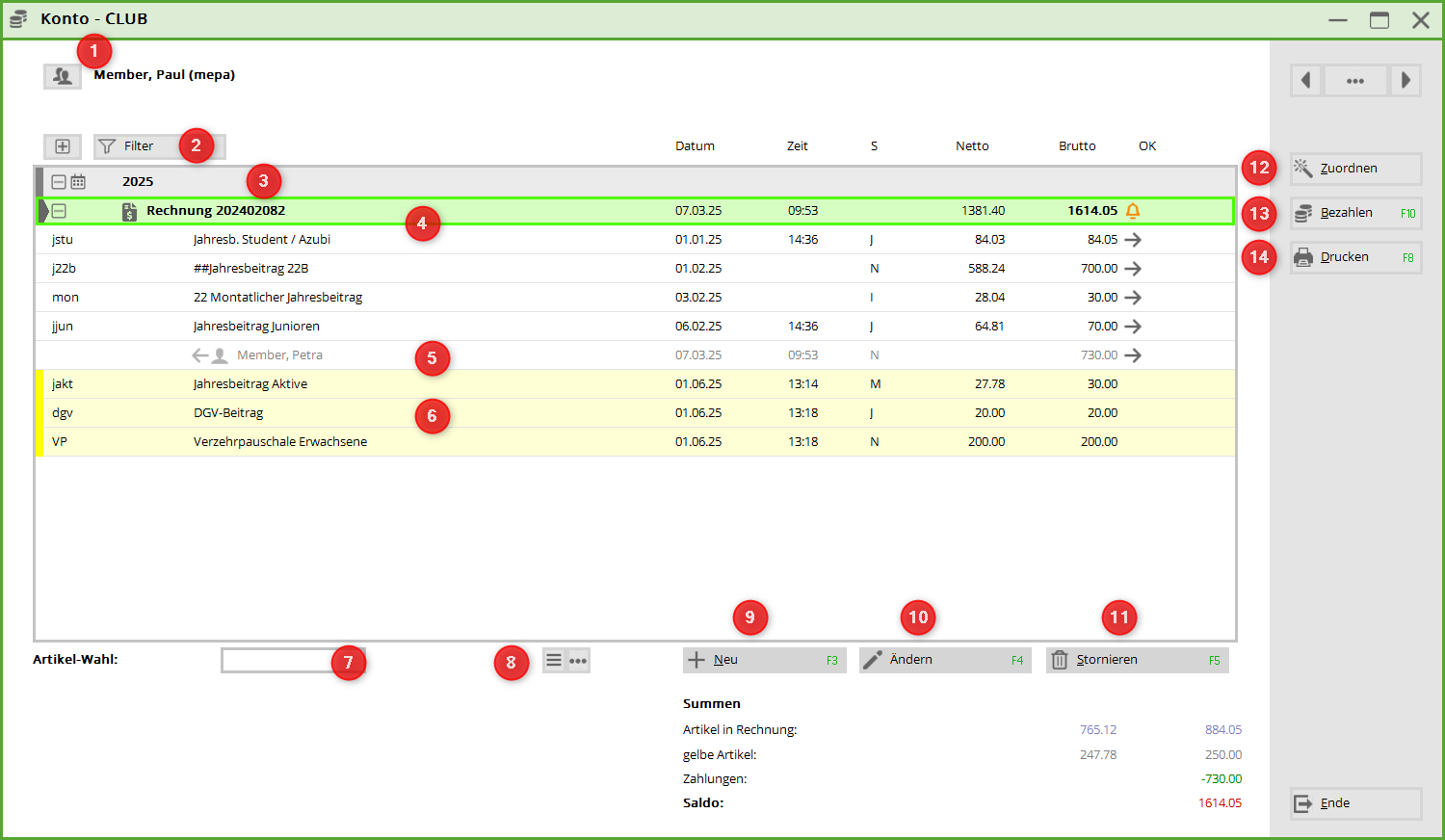Click the member profile icon beside Paul

(x=63, y=76)
